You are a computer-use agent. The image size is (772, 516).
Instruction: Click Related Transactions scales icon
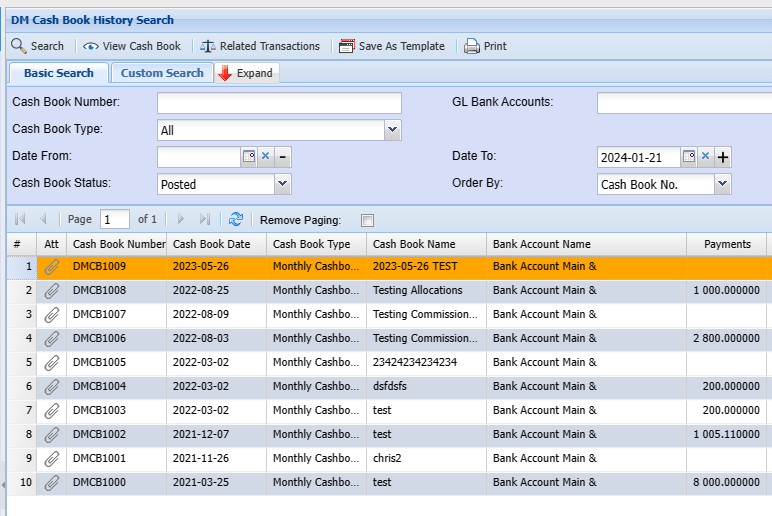(x=208, y=46)
